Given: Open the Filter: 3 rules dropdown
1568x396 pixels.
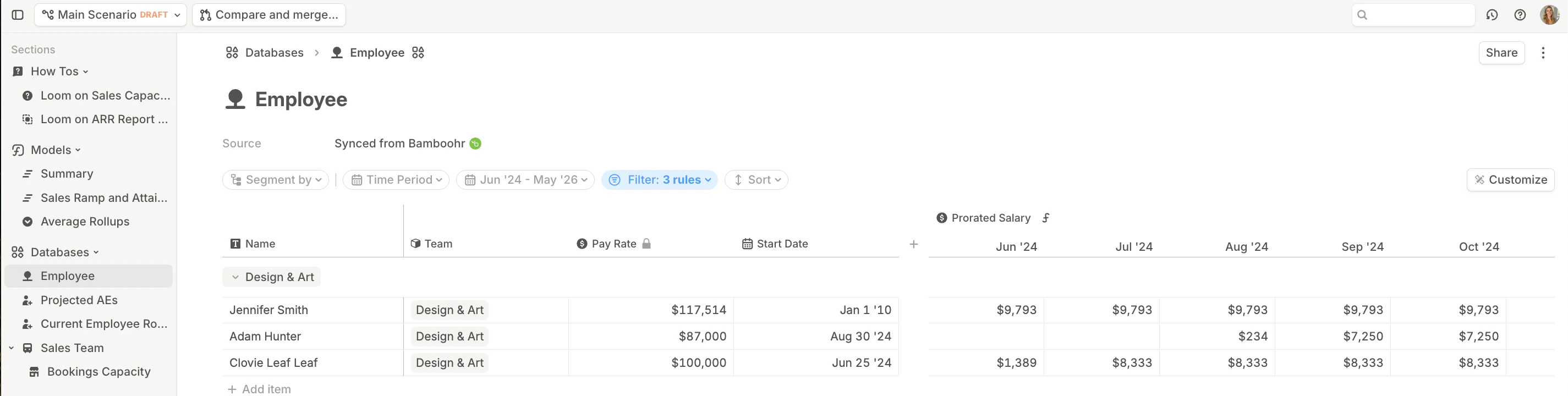Looking at the screenshot, I should click(x=659, y=179).
